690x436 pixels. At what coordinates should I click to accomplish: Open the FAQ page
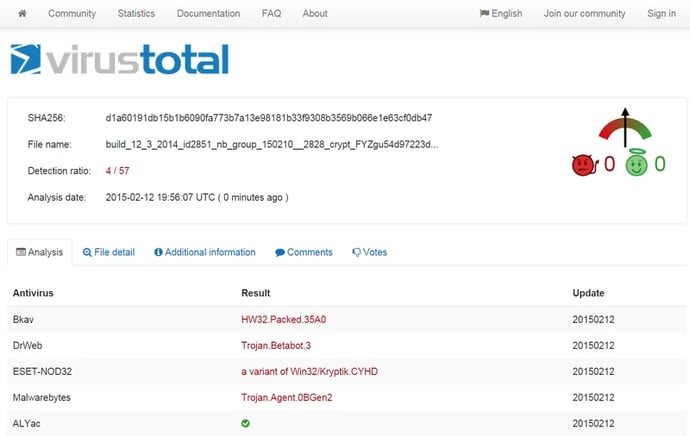[271, 14]
